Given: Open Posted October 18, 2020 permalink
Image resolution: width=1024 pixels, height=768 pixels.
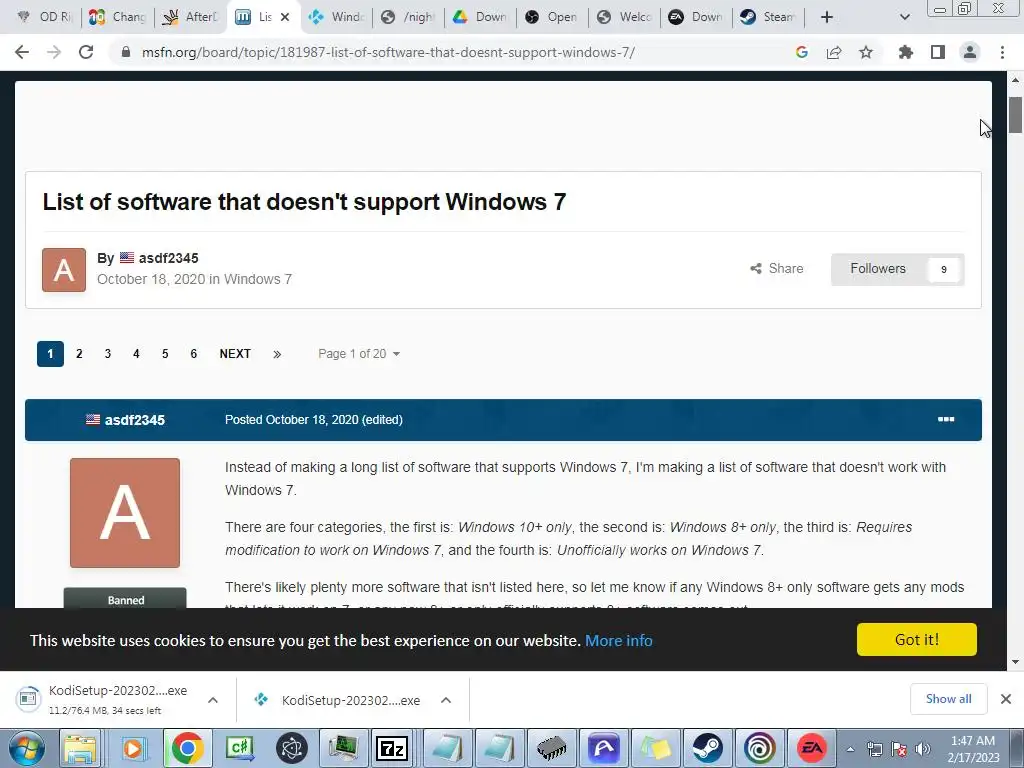Looking at the screenshot, I should (x=292, y=420).
